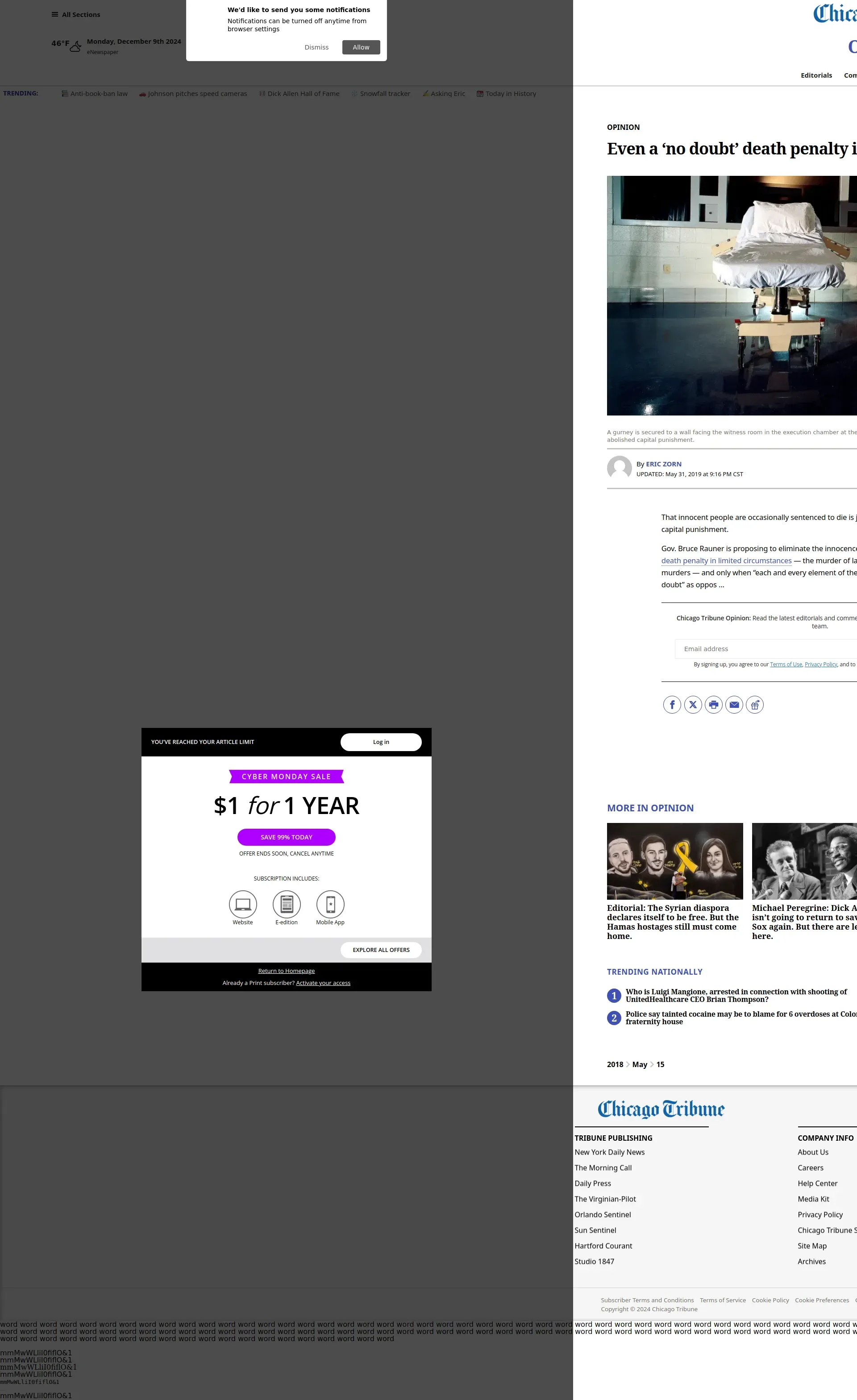Share article by email icon
857x1400 pixels.
pos(734,705)
